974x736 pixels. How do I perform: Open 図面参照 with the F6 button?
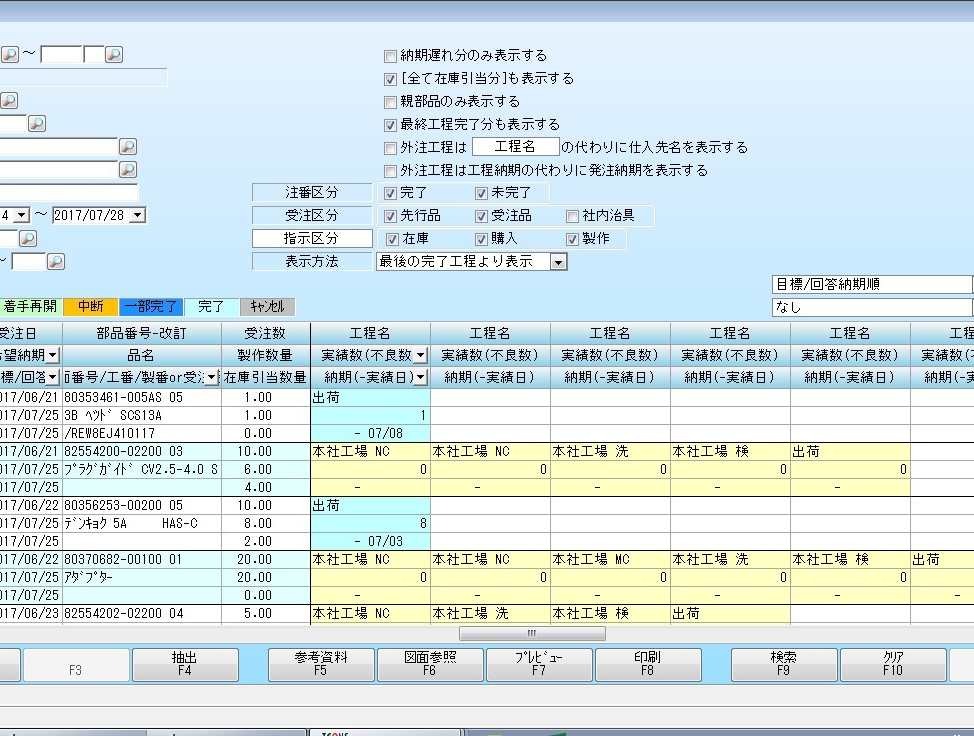(429, 664)
